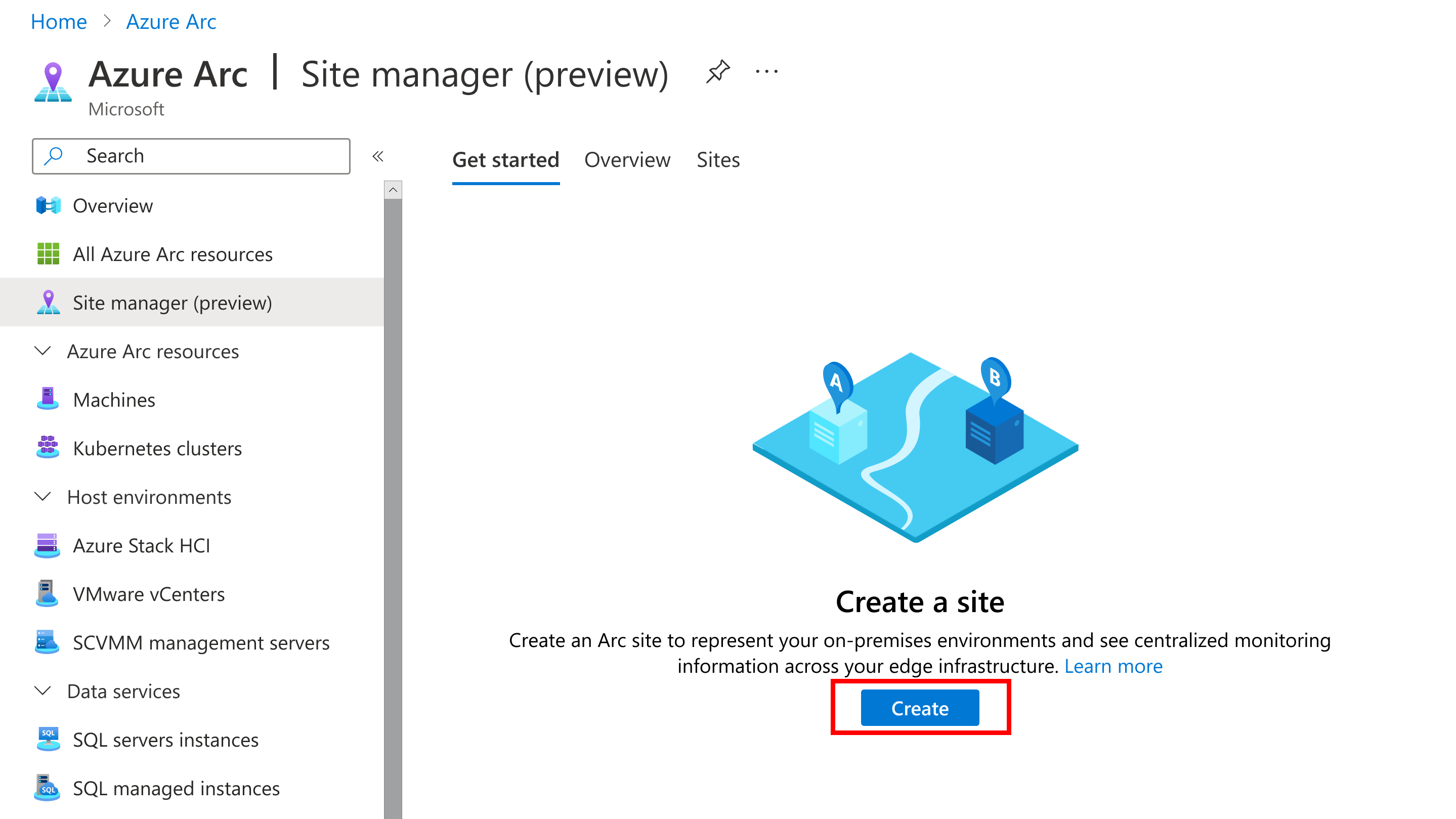
Task: Select the Get started tab
Action: pyautogui.click(x=505, y=160)
